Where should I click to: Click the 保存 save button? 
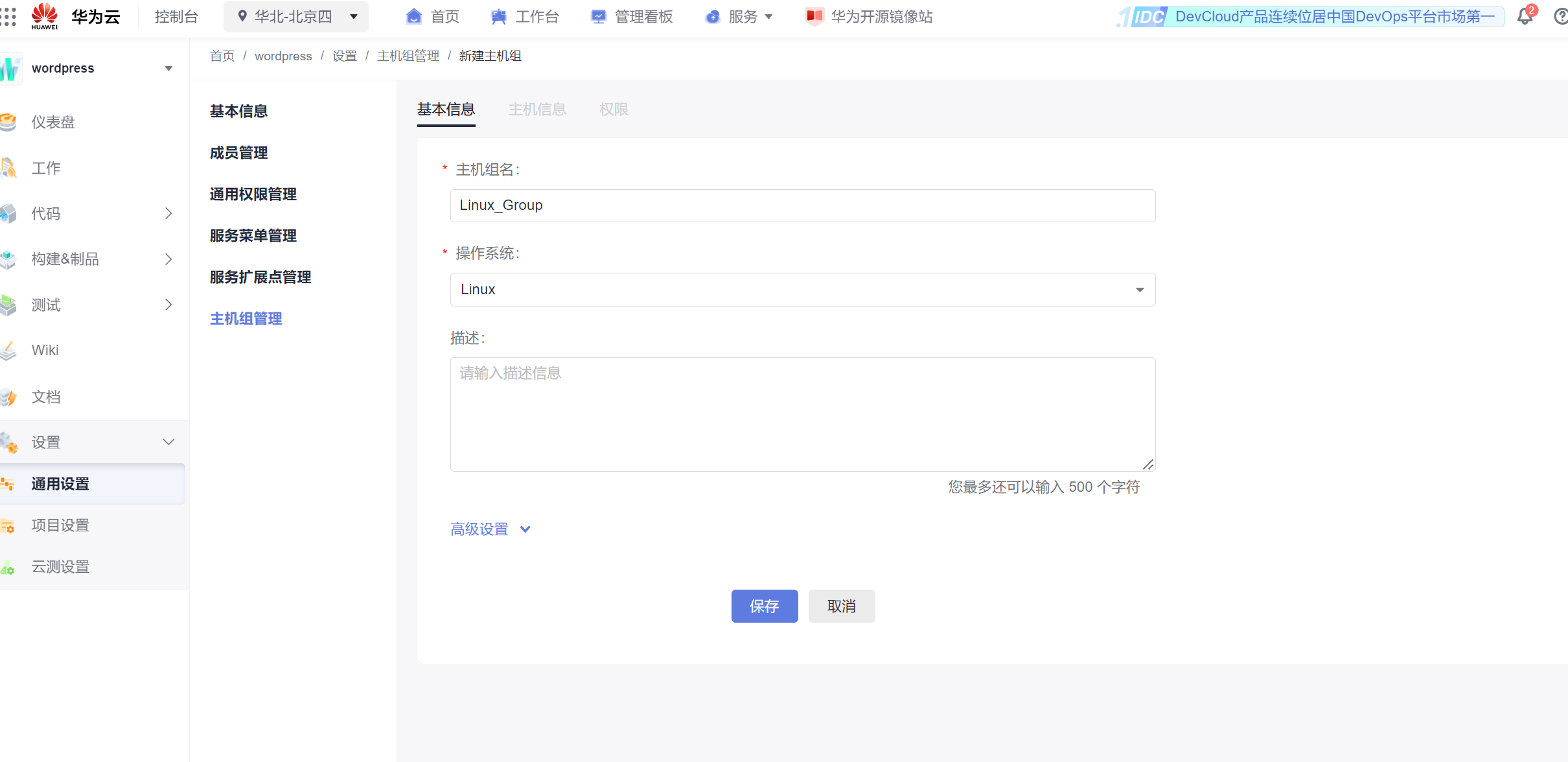[765, 606]
